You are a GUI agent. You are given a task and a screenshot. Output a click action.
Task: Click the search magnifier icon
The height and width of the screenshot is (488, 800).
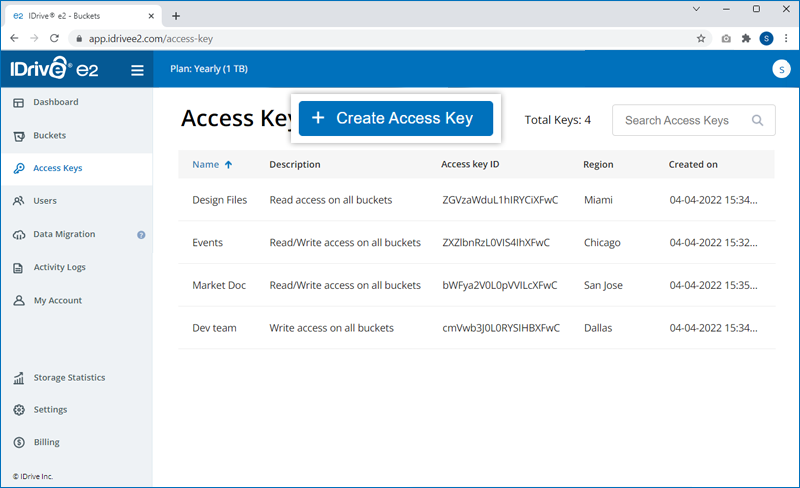tap(758, 120)
